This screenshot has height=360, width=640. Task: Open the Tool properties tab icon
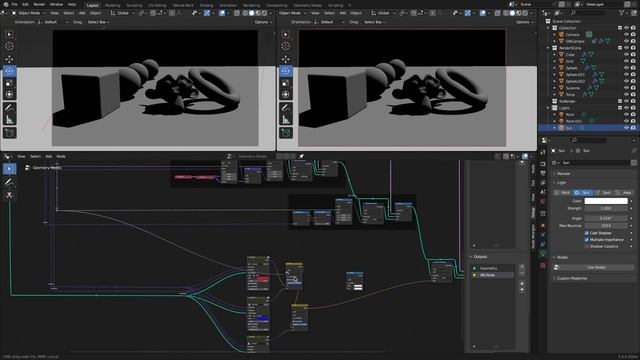point(543,151)
